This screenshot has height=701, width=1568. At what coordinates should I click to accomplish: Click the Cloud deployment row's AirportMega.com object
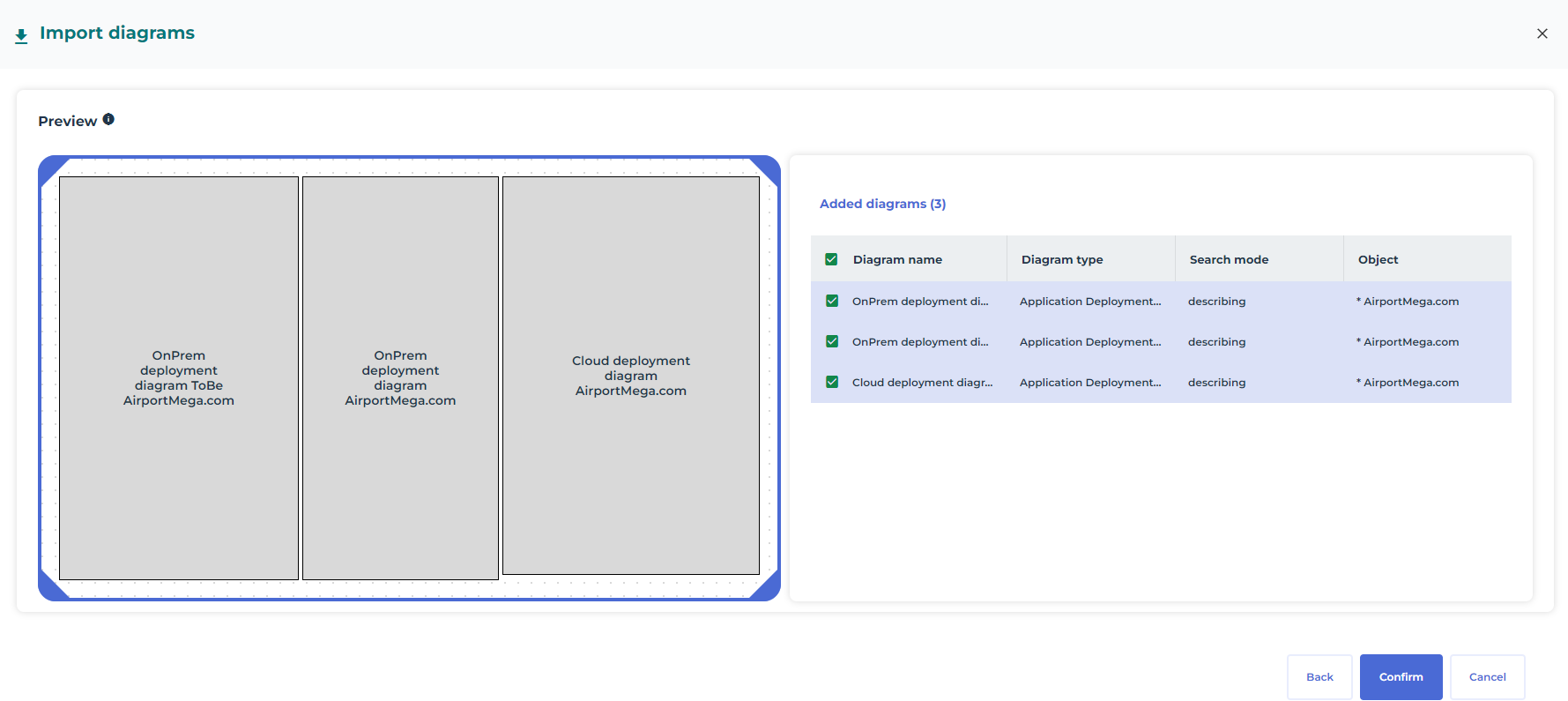click(x=1410, y=383)
